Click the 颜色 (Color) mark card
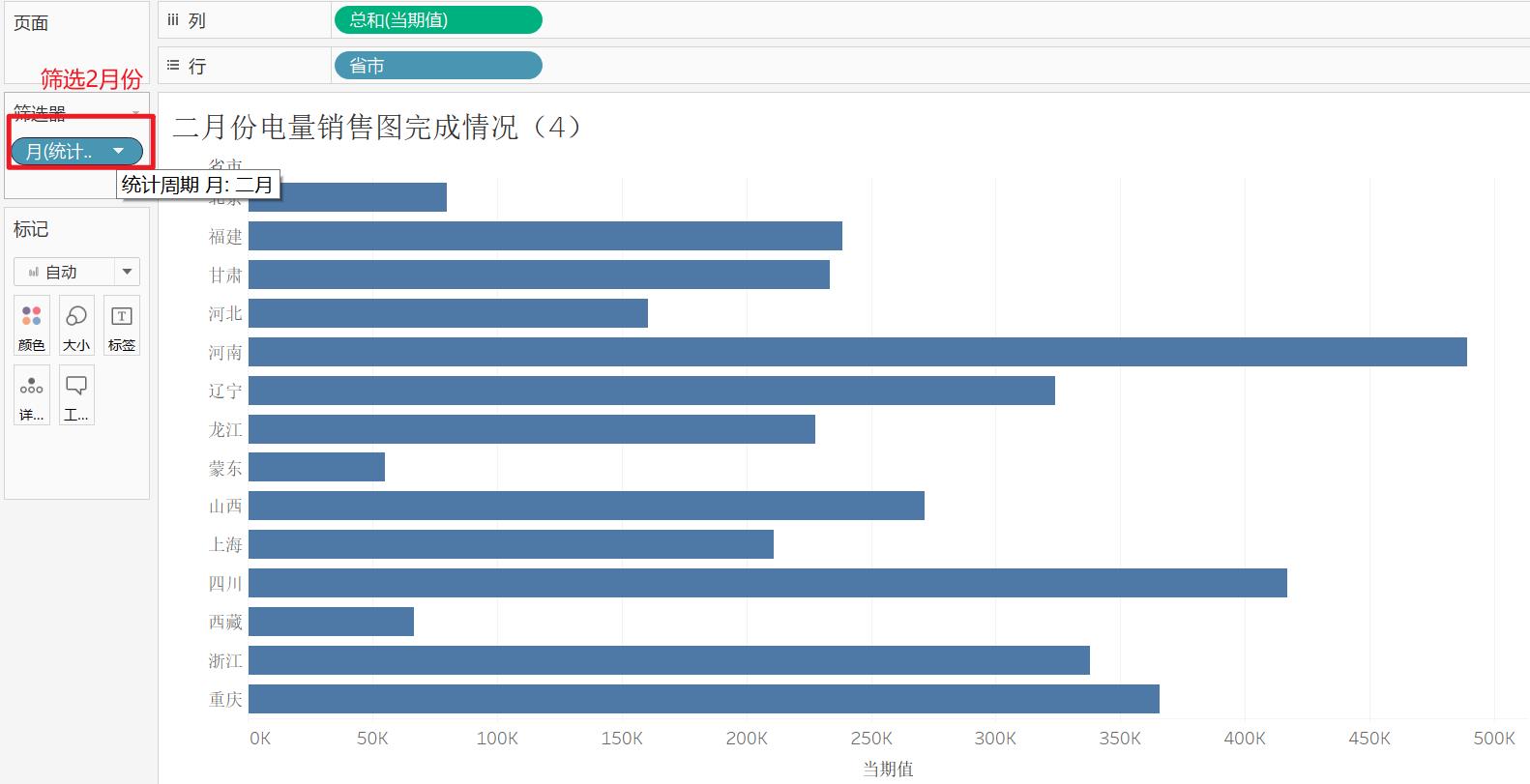The width and height of the screenshot is (1530, 784). (32, 326)
